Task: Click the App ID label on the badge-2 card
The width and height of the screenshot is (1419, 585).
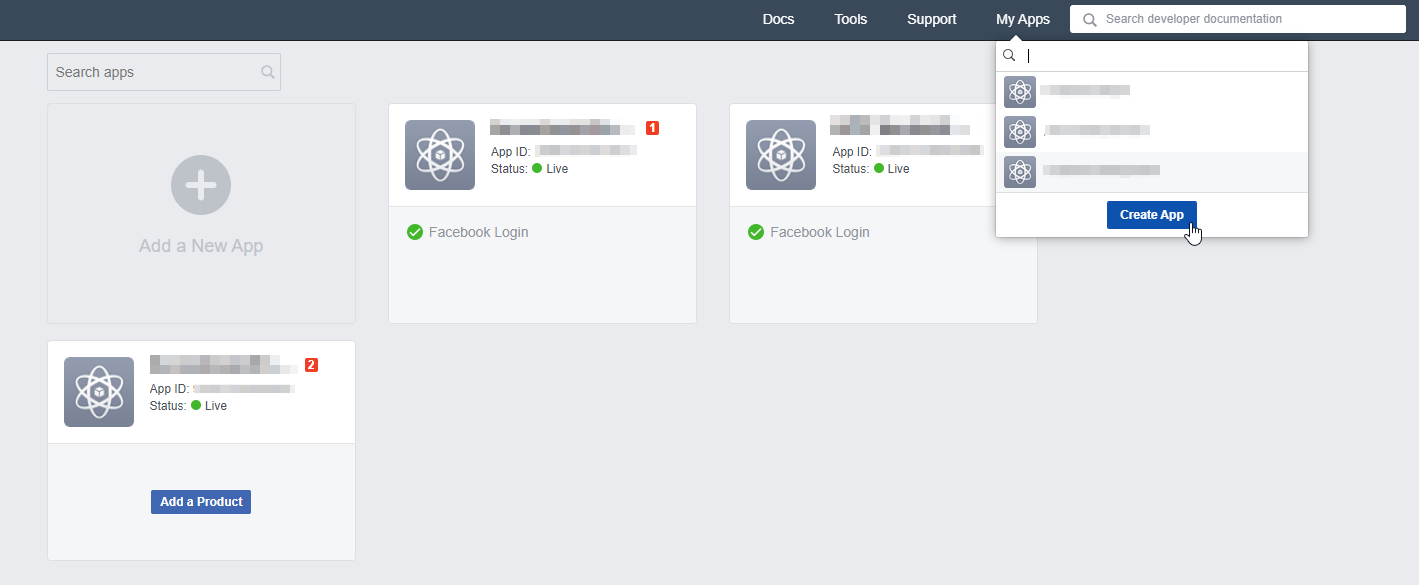Action: (170, 389)
